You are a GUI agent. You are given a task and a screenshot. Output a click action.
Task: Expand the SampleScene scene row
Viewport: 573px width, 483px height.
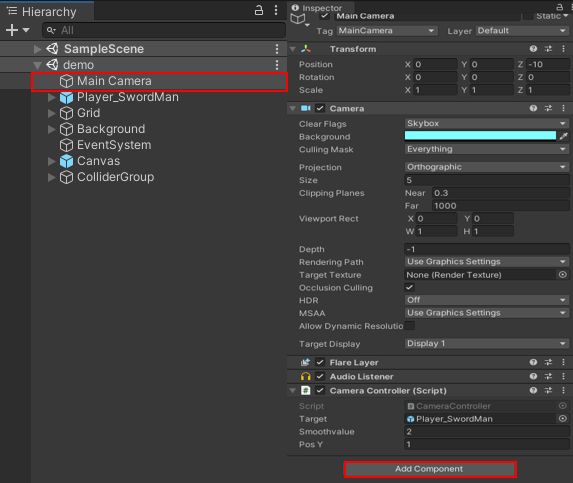pos(37,49)
